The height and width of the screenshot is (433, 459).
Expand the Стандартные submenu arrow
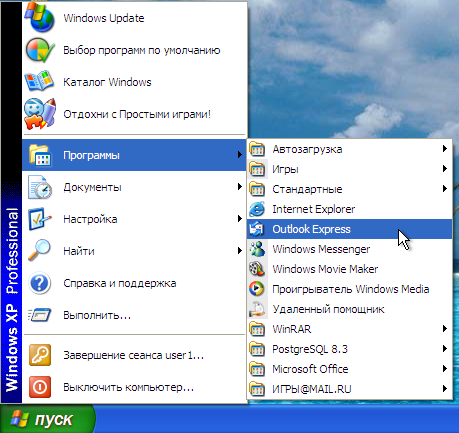click(x=445, y=189)
